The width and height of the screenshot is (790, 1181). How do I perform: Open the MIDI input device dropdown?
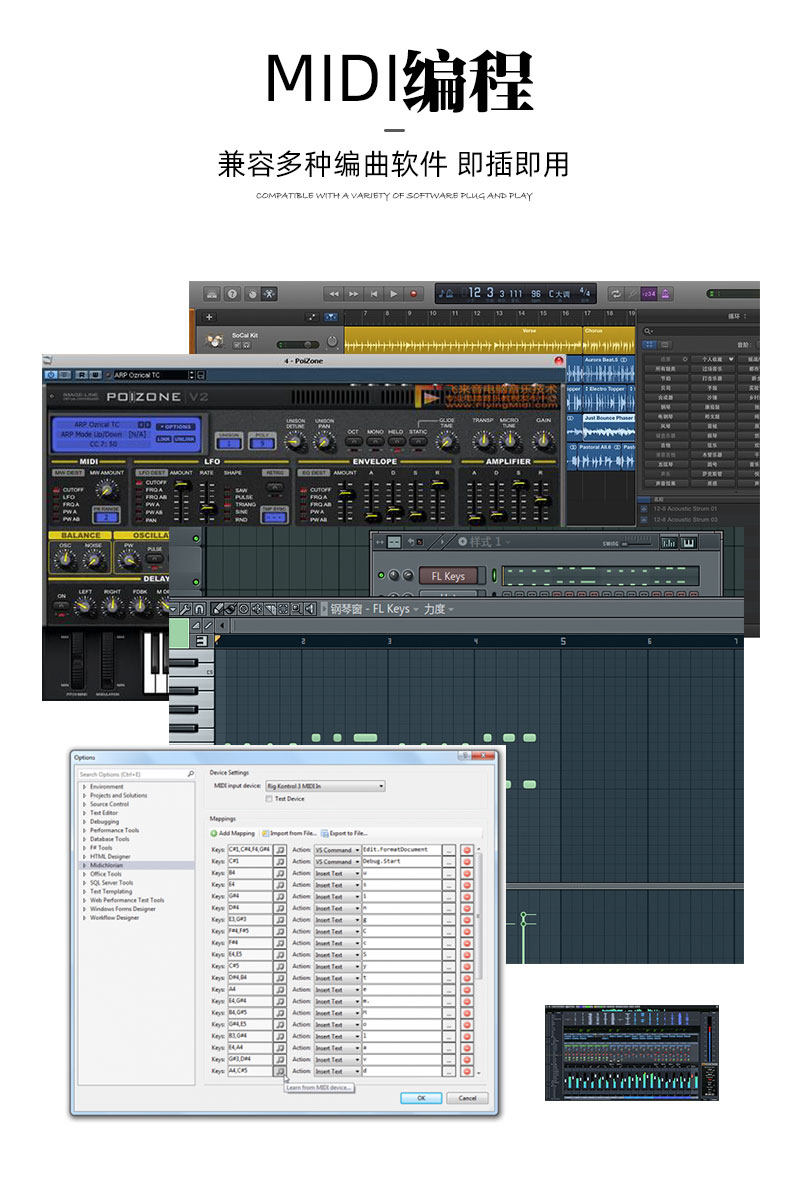point(325,786)
